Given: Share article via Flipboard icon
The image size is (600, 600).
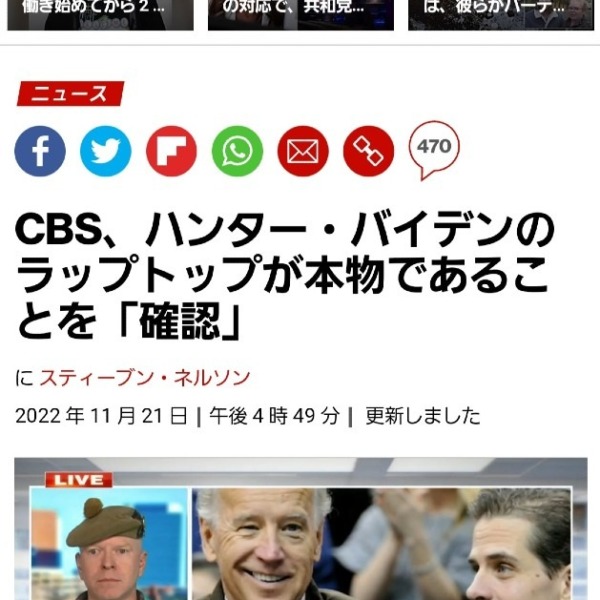Looking at the screenshot, I should click(x=171, y=151).
